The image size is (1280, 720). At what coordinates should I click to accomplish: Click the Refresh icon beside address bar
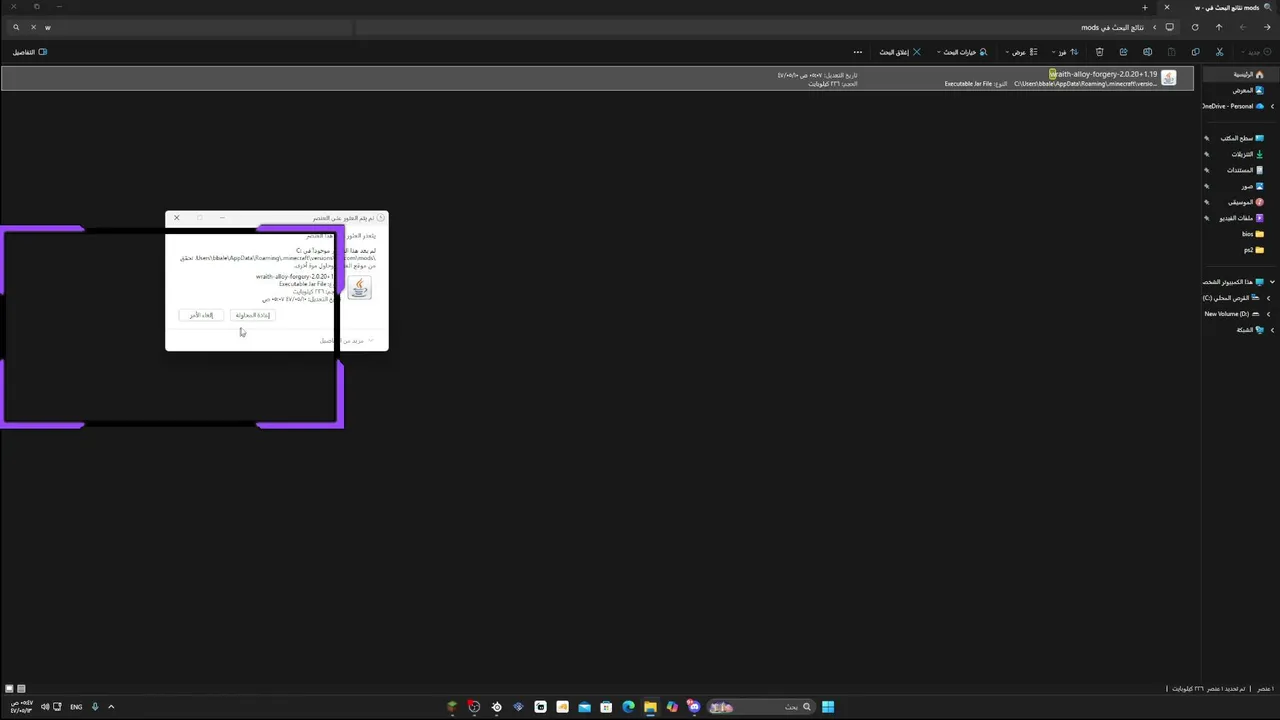pyautogui.click(x=1194, y=27)
